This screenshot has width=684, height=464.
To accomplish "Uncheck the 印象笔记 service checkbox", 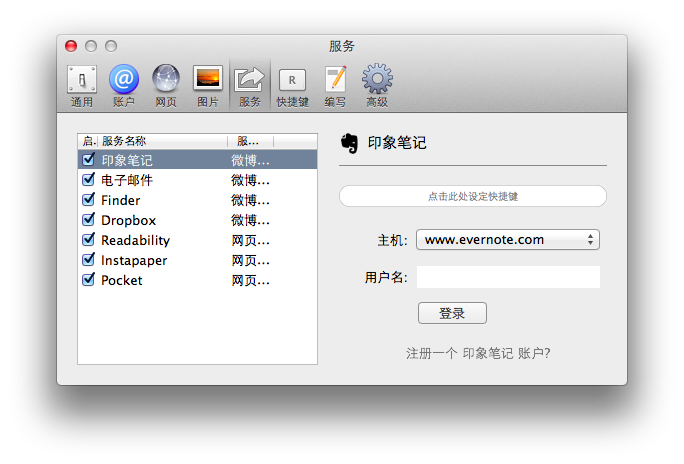I will point(89,160).
